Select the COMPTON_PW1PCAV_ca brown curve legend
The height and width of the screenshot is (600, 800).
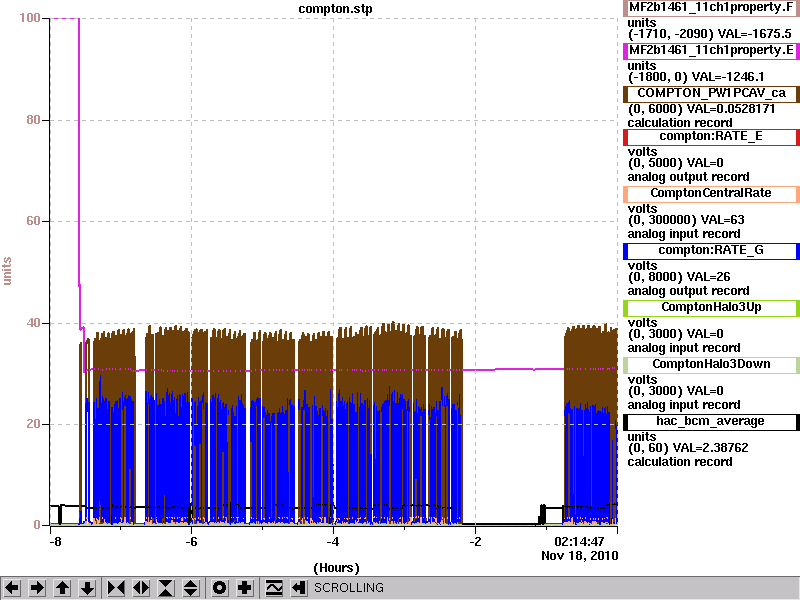(711, 93)
